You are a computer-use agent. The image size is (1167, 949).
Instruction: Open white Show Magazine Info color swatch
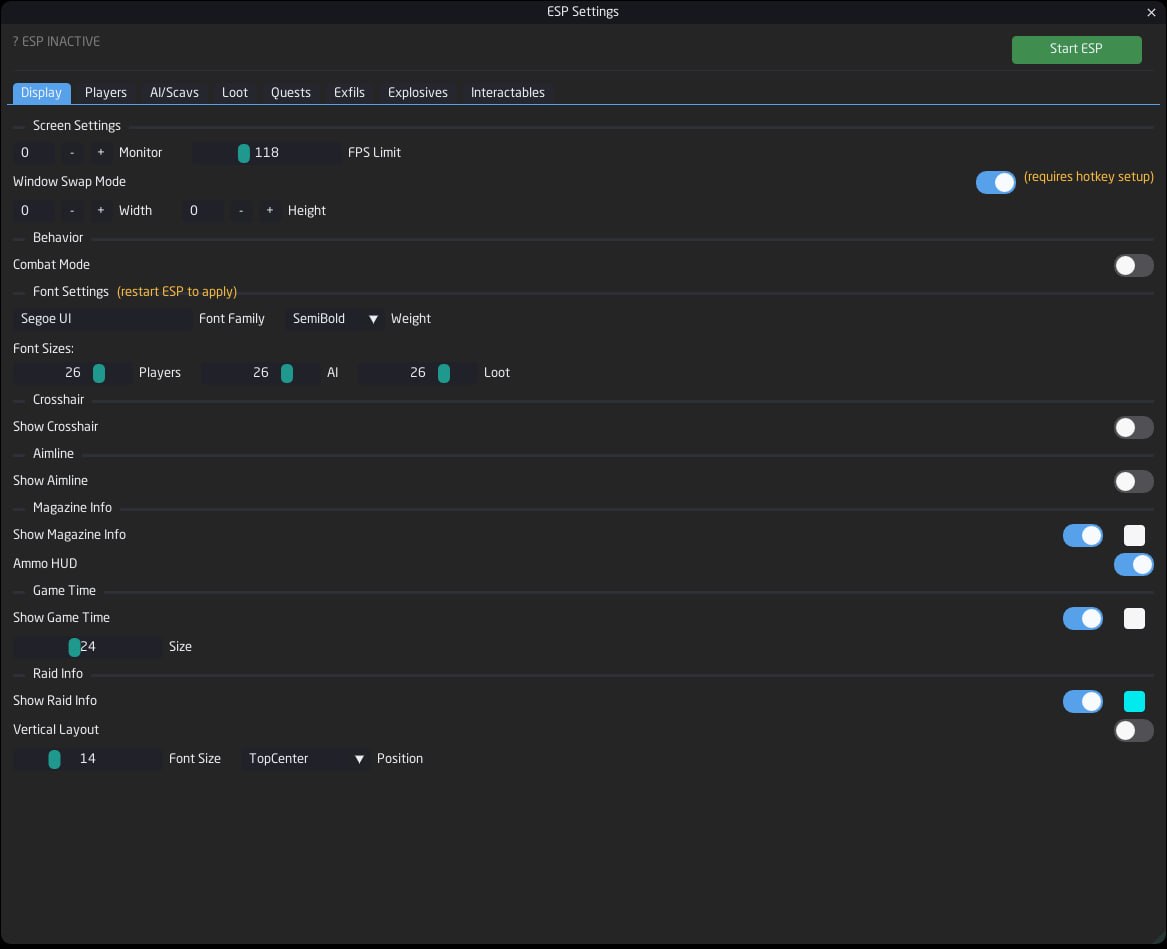1134,535
